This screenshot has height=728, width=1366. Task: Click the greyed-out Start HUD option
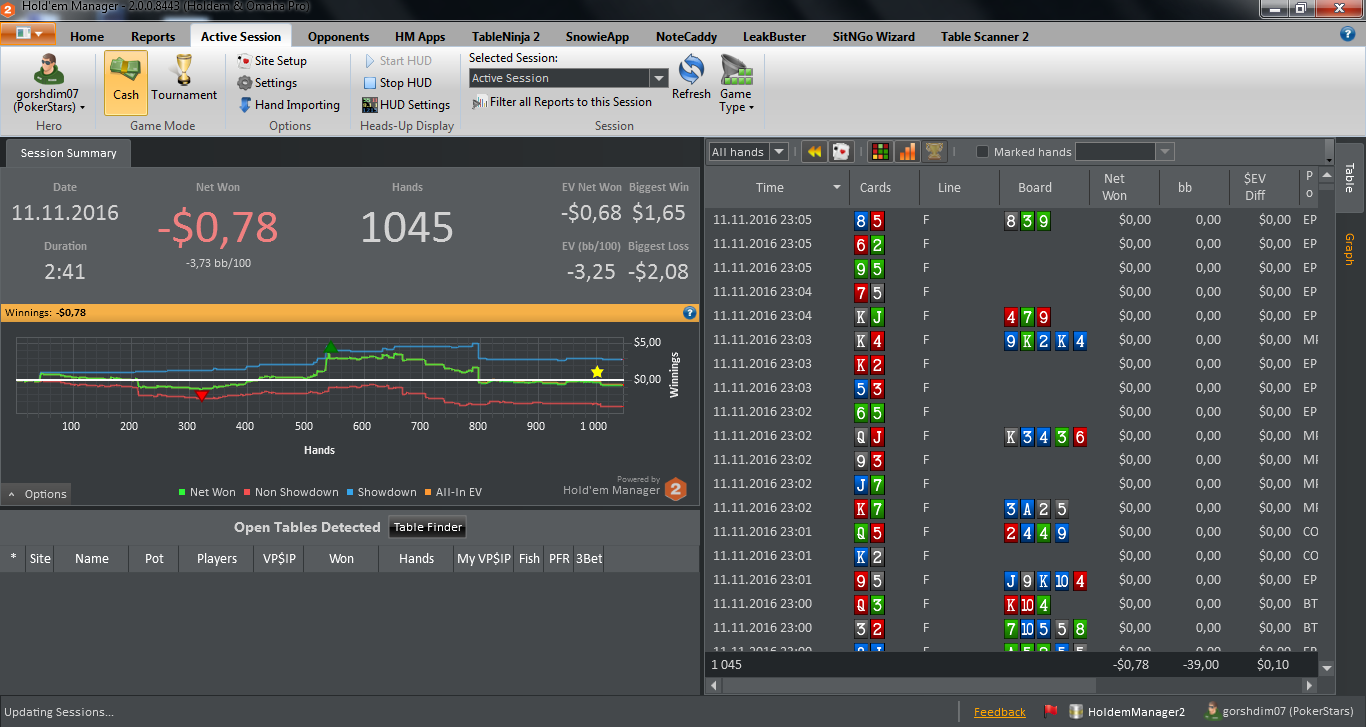coord(397,61)
